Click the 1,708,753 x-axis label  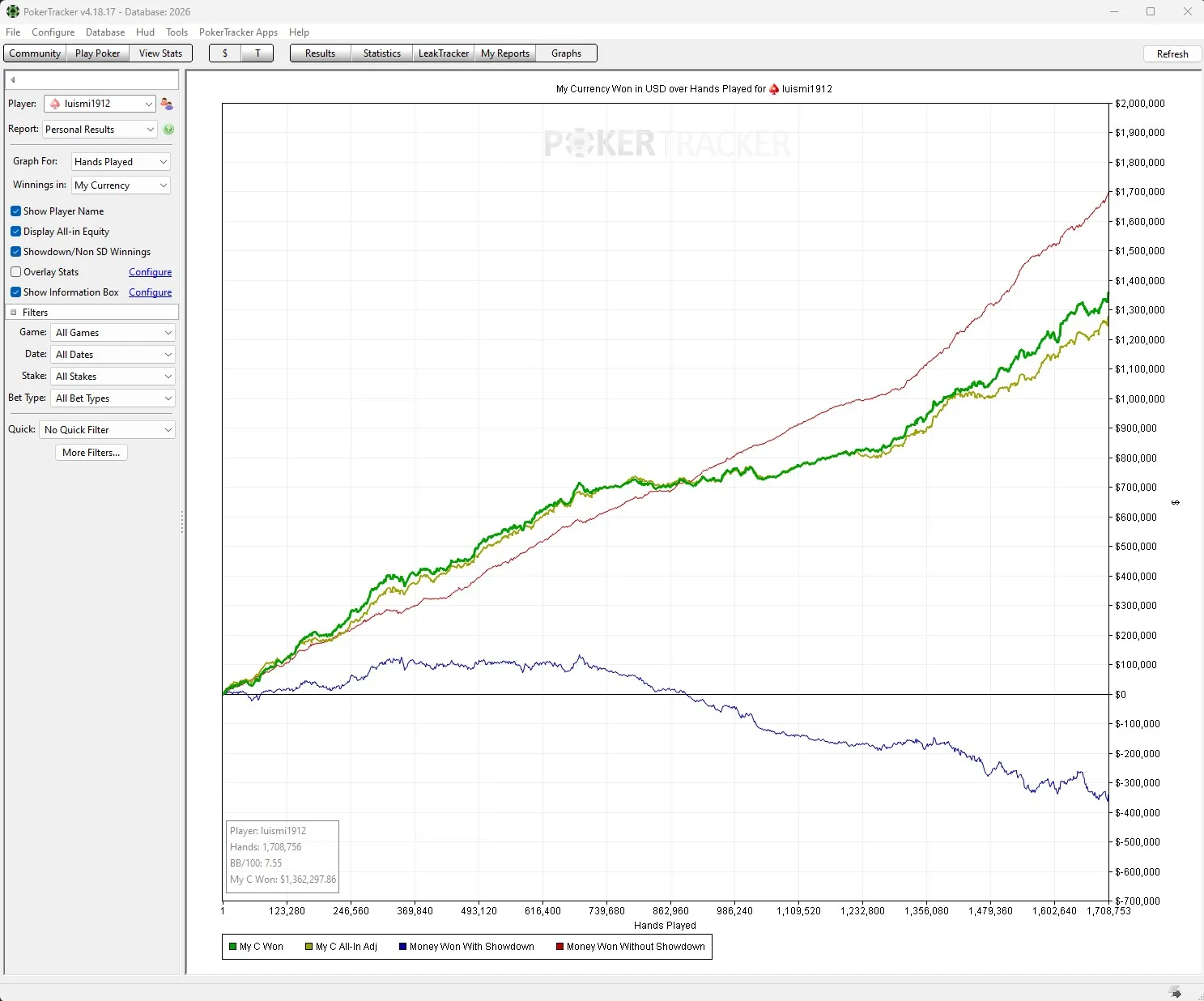tap(1108, 911)
